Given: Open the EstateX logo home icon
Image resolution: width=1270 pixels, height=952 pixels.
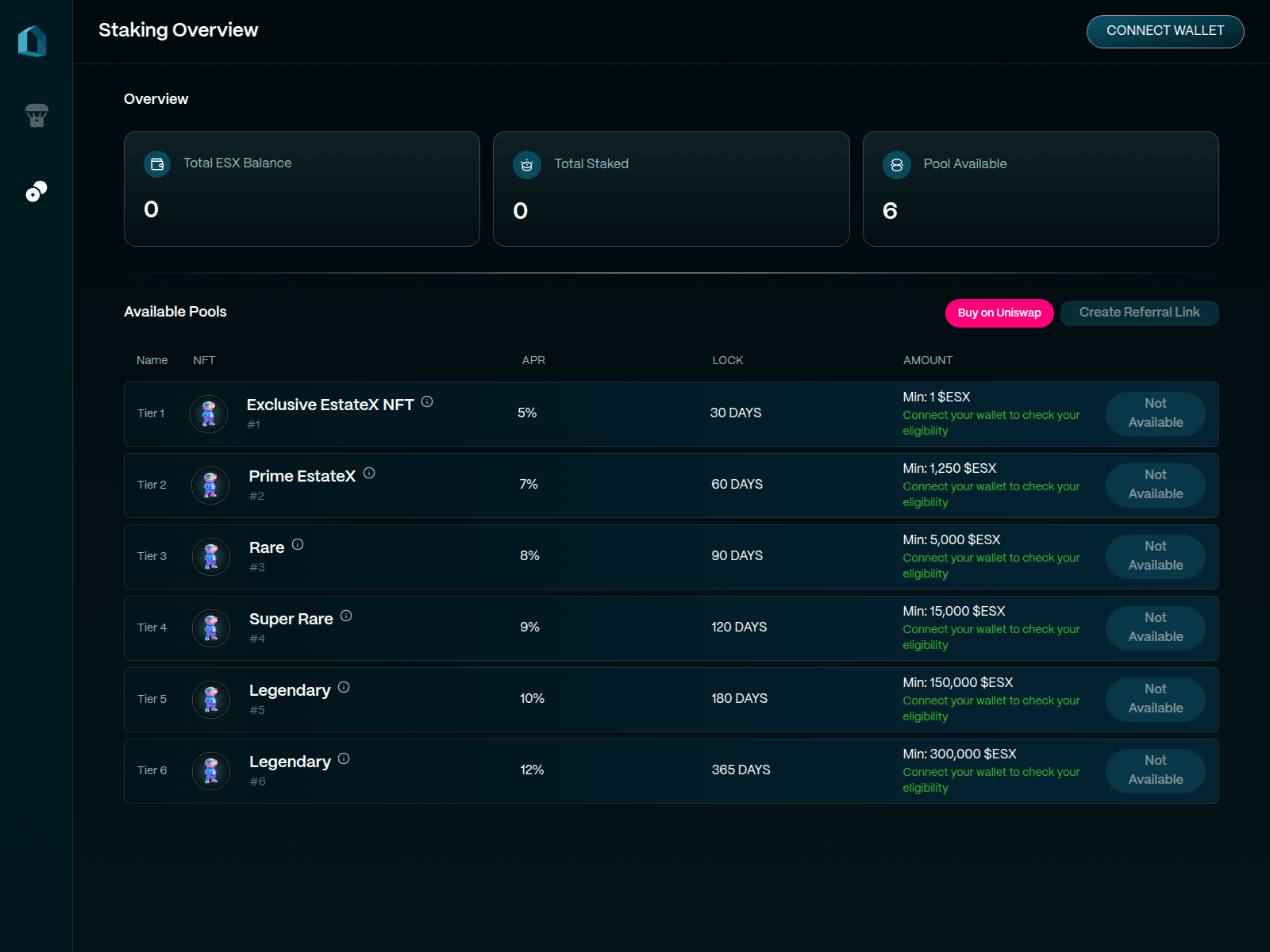Looking at the screenshot, I should 33,41.
